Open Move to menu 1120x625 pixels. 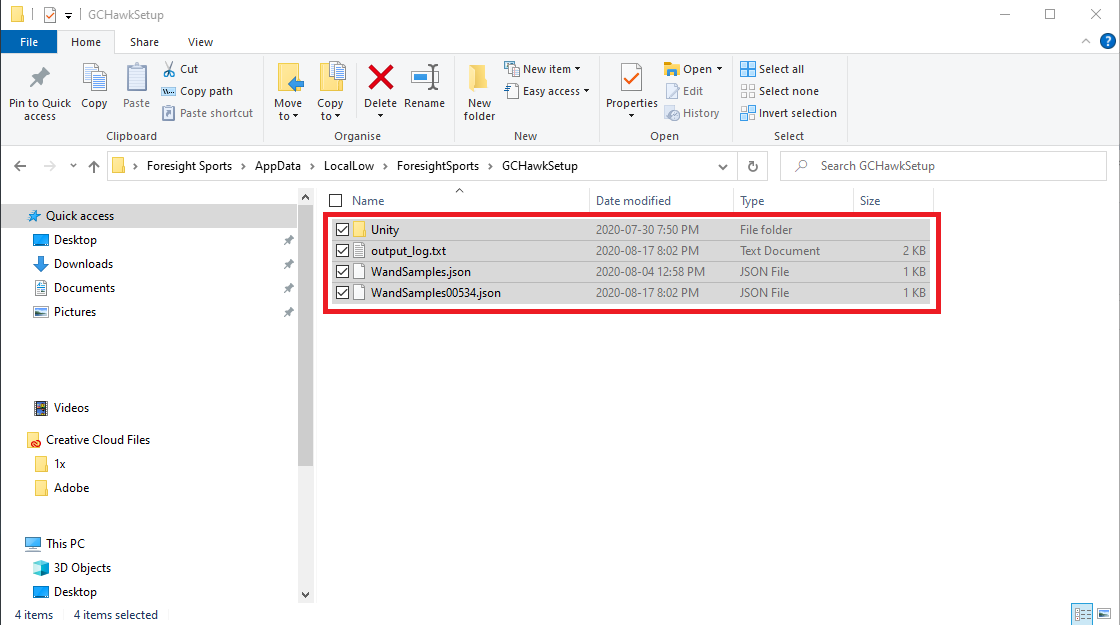click(288, 93)
